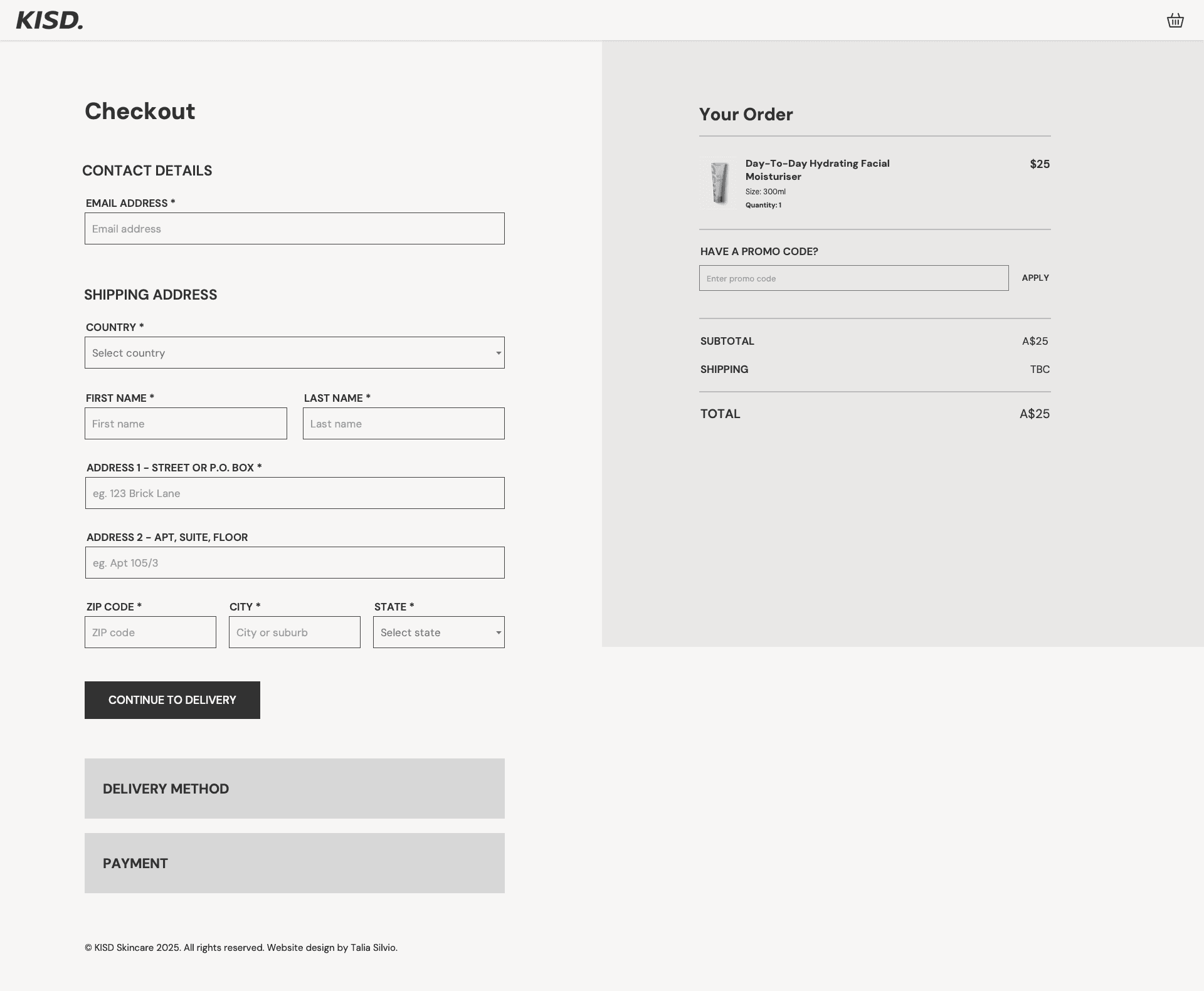Screen dimensions: 1204x991
Task: Expand the Select state dropdown
Action: click(x=438, y=632)
